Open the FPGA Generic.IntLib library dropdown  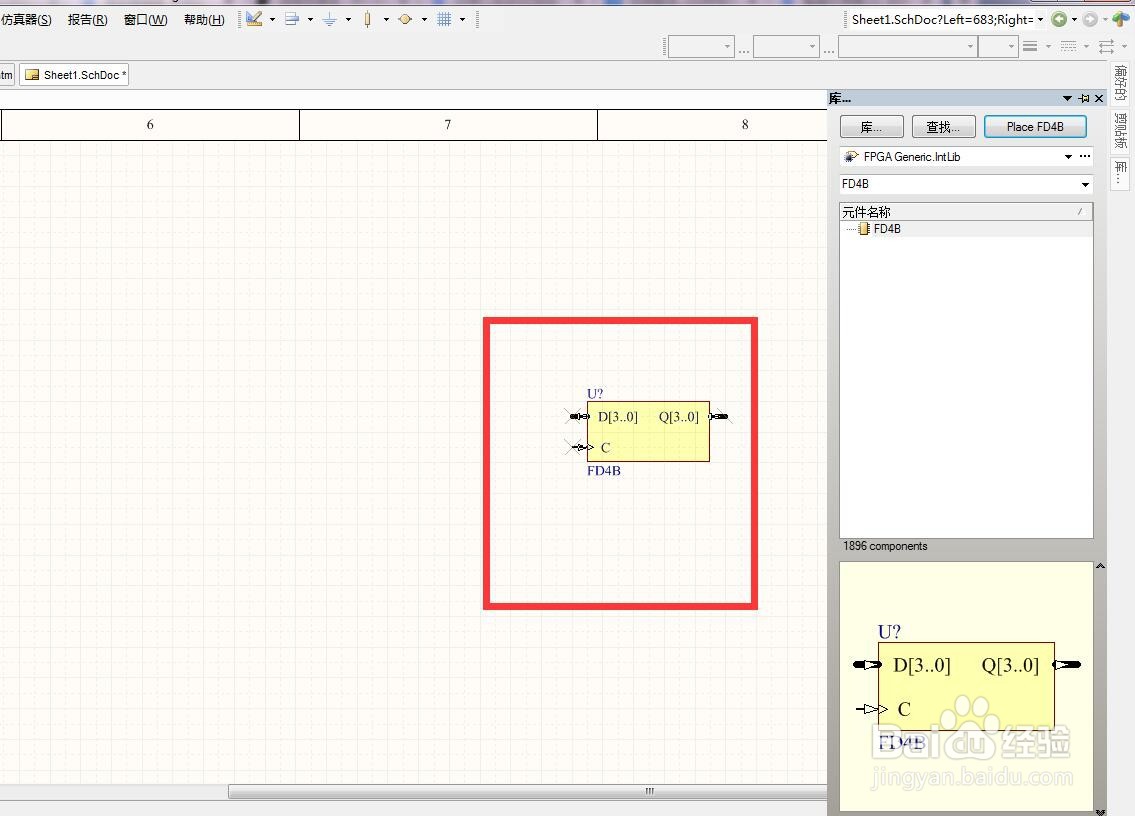tap(1068, 156)
